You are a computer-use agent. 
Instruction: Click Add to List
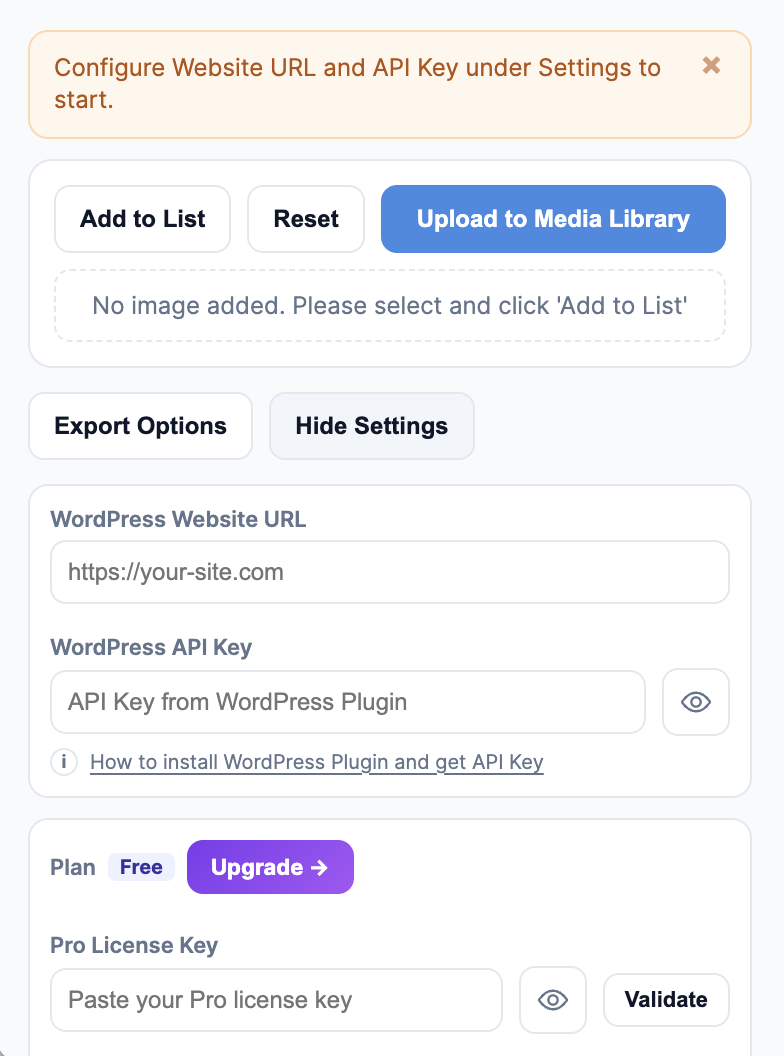pyautogui.click(x=142, y=219)
